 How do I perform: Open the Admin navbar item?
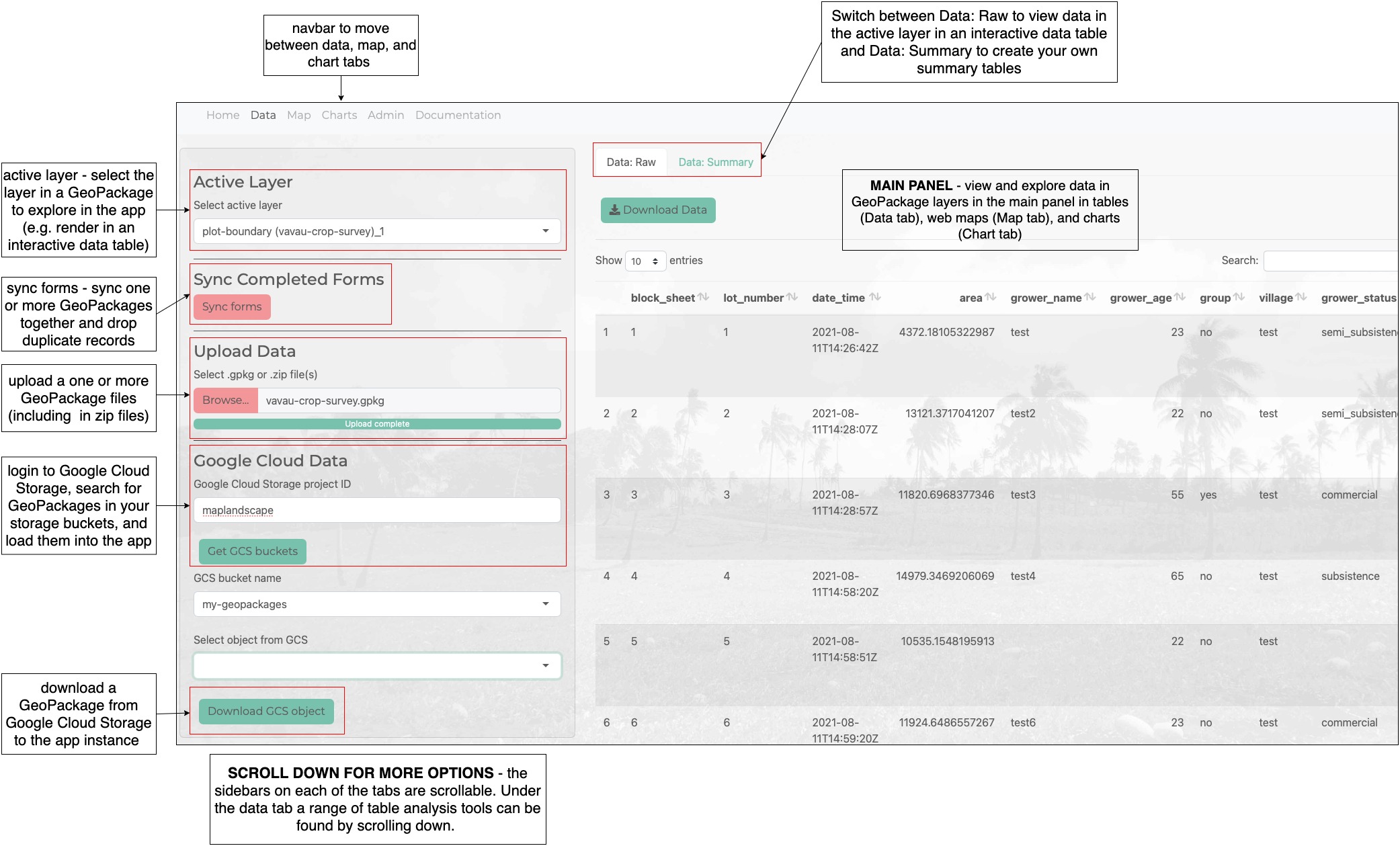tap(386, 115)
